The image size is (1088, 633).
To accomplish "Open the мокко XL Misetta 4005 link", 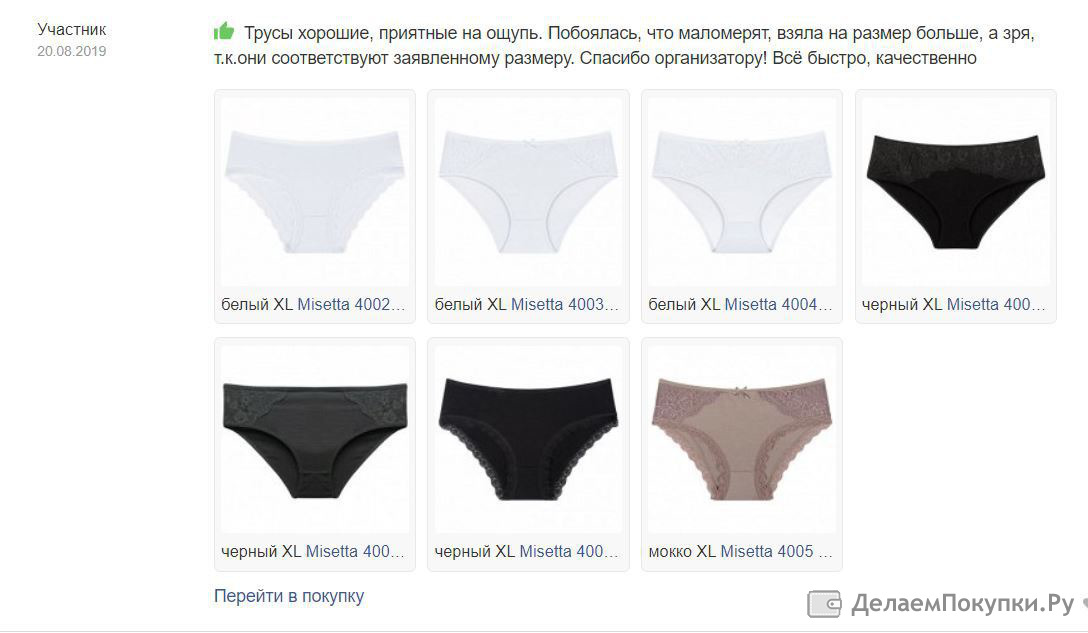I will click(x=740, y=552).
